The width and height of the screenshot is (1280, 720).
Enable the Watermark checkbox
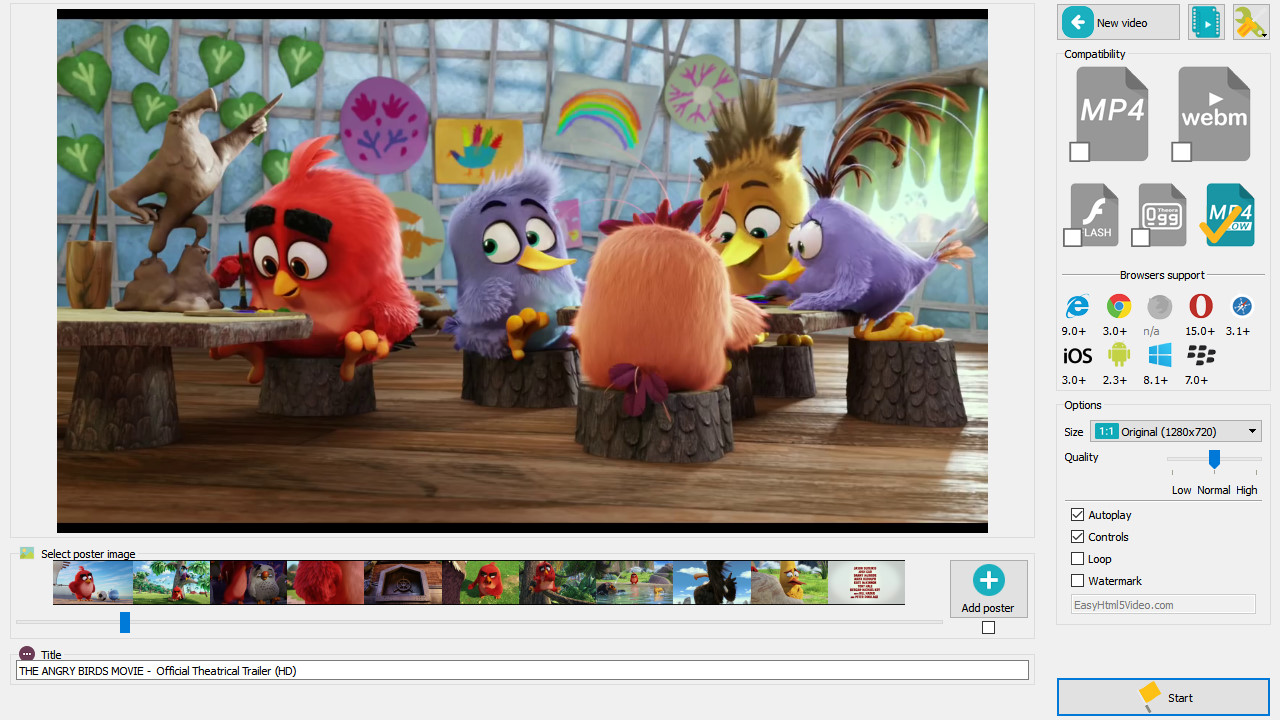point(1077,581)
